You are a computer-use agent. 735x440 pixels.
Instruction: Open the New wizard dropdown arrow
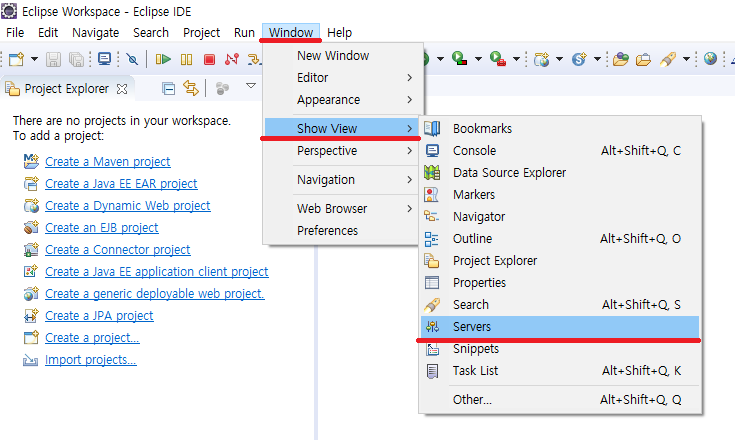(x=34, y=60)
